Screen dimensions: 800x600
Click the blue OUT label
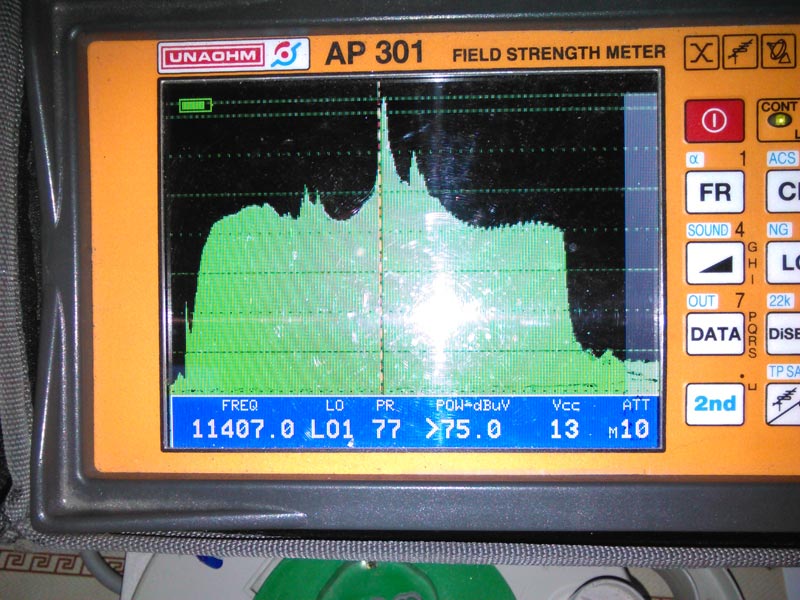[702, 301]
